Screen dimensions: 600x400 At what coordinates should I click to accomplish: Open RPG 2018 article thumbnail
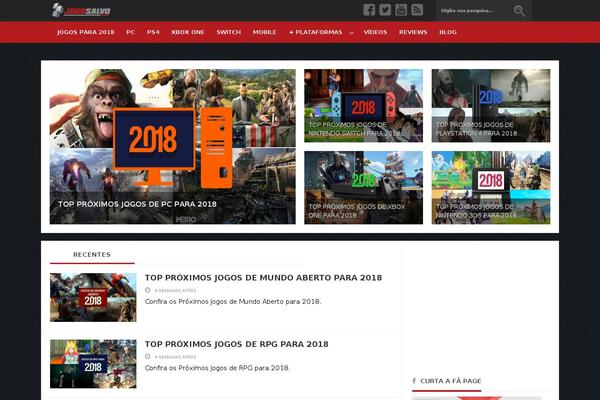pyautogui.click(x=93, y=364)
